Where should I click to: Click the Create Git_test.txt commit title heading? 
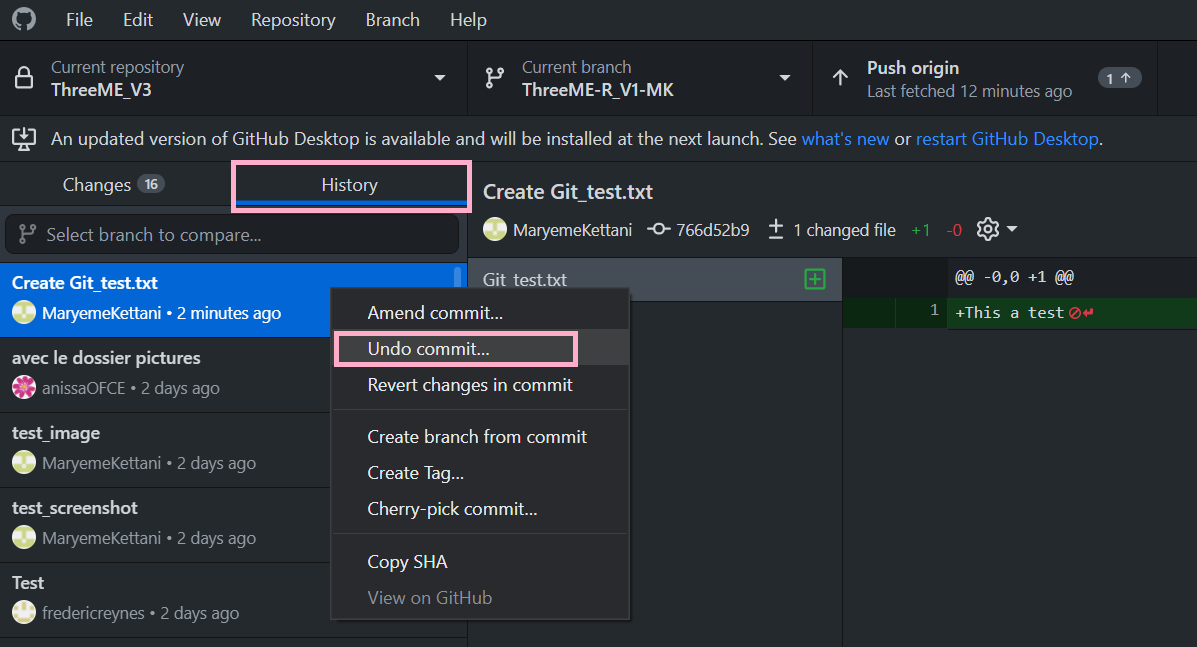pos(568,192)
